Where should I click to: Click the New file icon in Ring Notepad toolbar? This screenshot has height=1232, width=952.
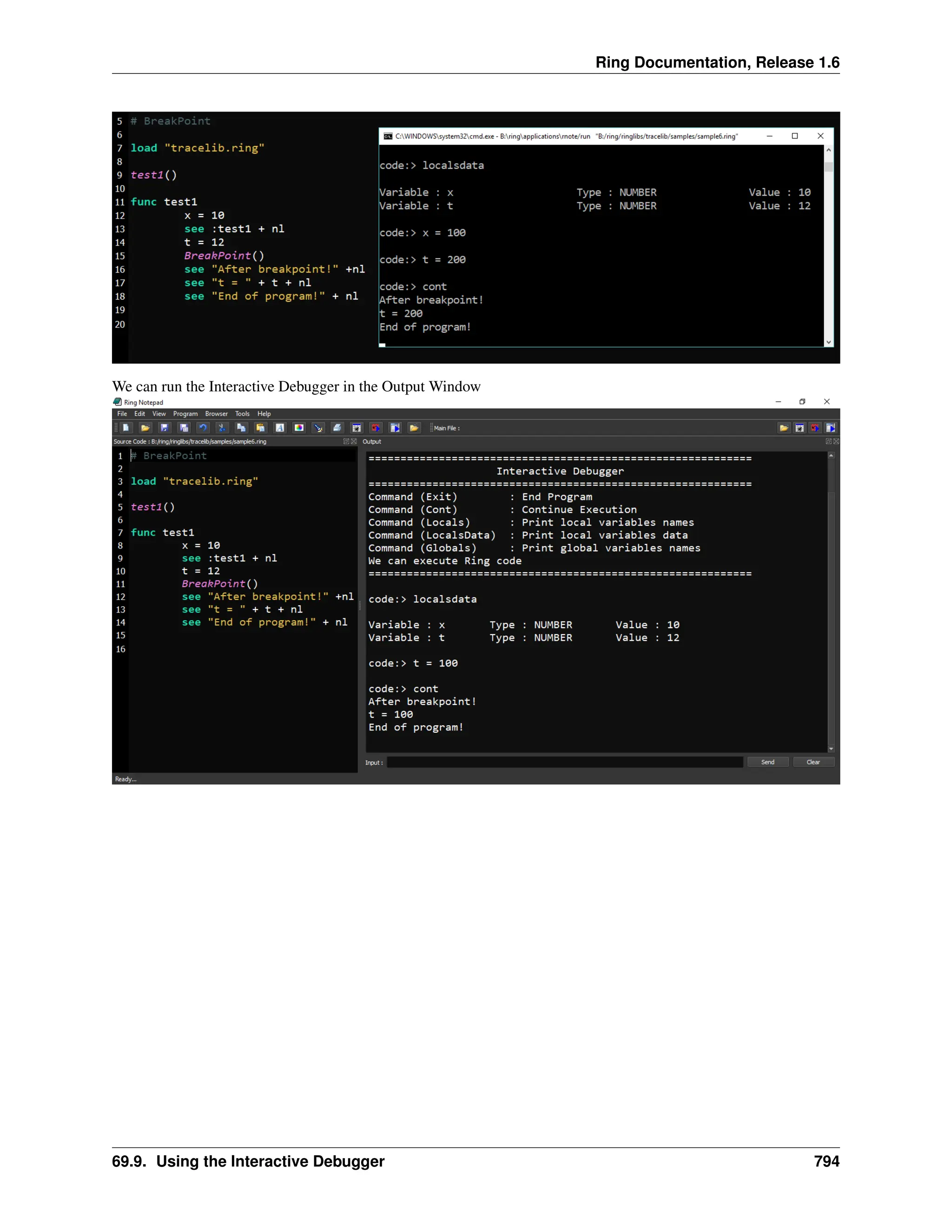(x=126, y=428)
